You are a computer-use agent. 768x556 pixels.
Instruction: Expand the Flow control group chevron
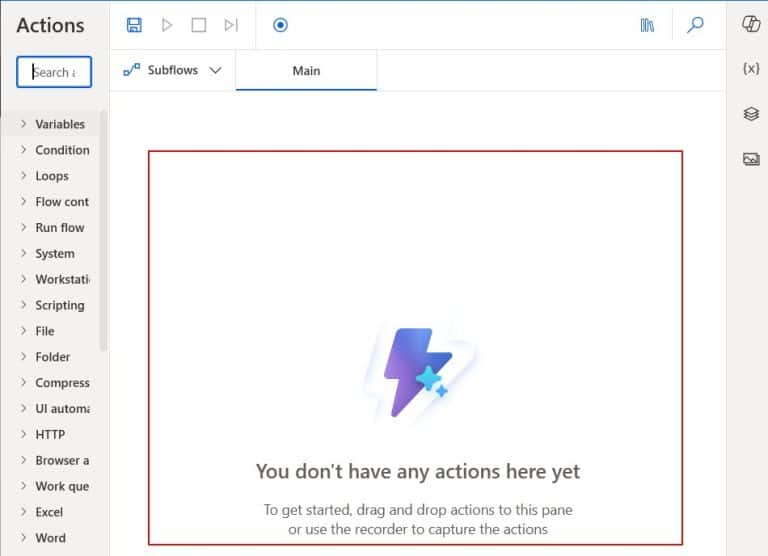coord(23,201)
